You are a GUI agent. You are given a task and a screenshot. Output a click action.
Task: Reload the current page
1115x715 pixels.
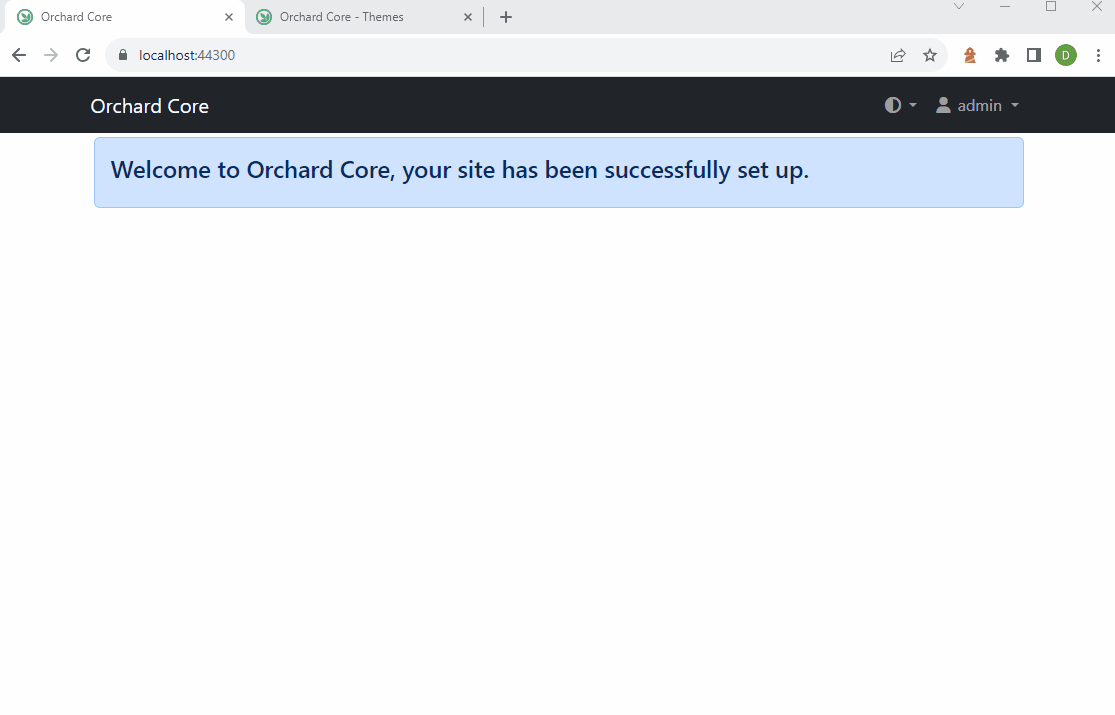pos(83,55)
